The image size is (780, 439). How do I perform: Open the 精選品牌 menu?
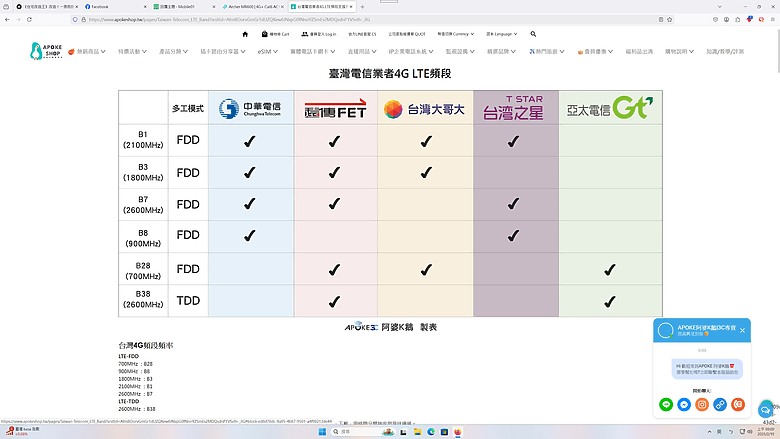tap(501, 52)
